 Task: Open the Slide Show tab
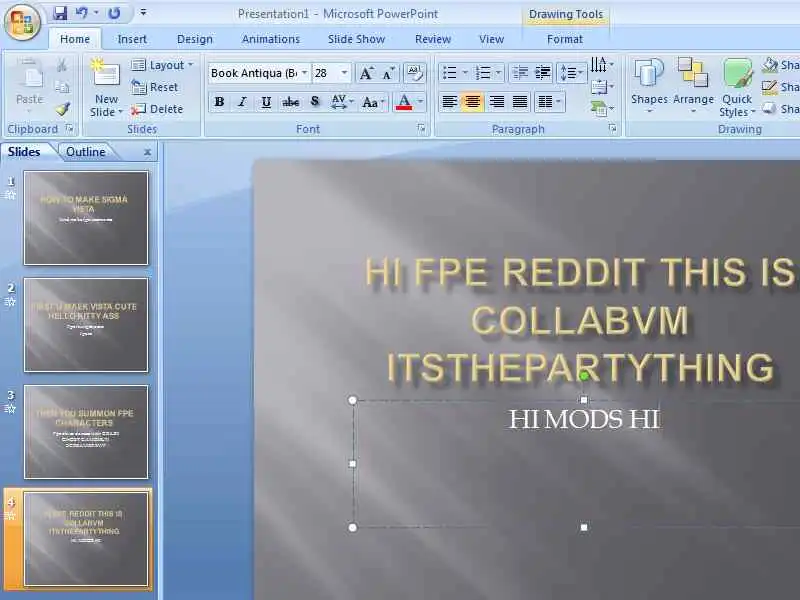pyautogui.click(x=356, y=39)
